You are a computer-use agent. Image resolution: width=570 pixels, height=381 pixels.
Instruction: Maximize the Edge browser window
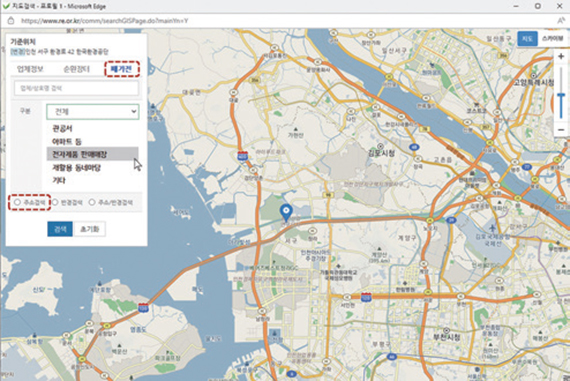538,6
